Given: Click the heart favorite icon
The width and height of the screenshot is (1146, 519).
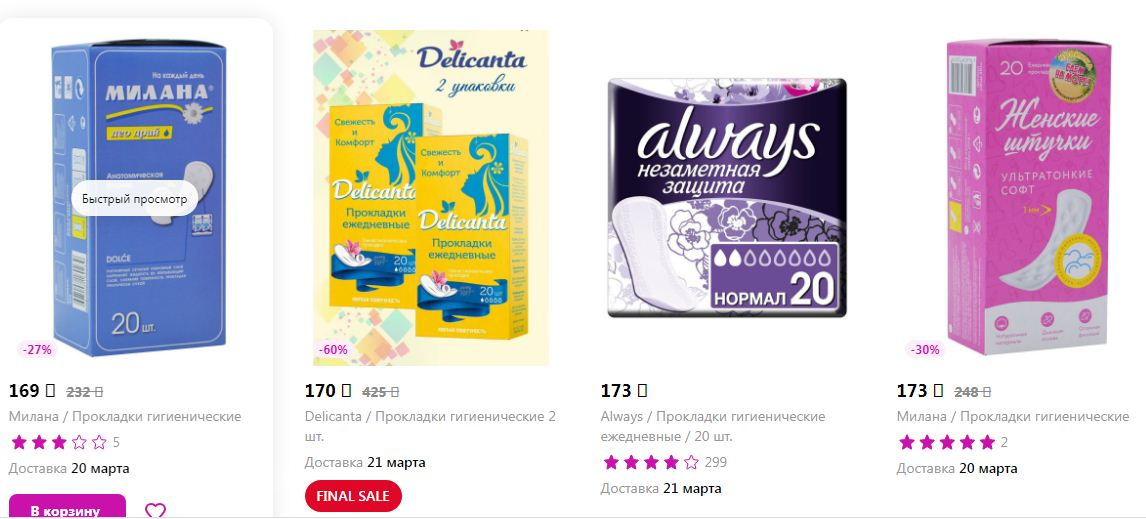Looking at the screenshot, I should click(x=155, y=510).
